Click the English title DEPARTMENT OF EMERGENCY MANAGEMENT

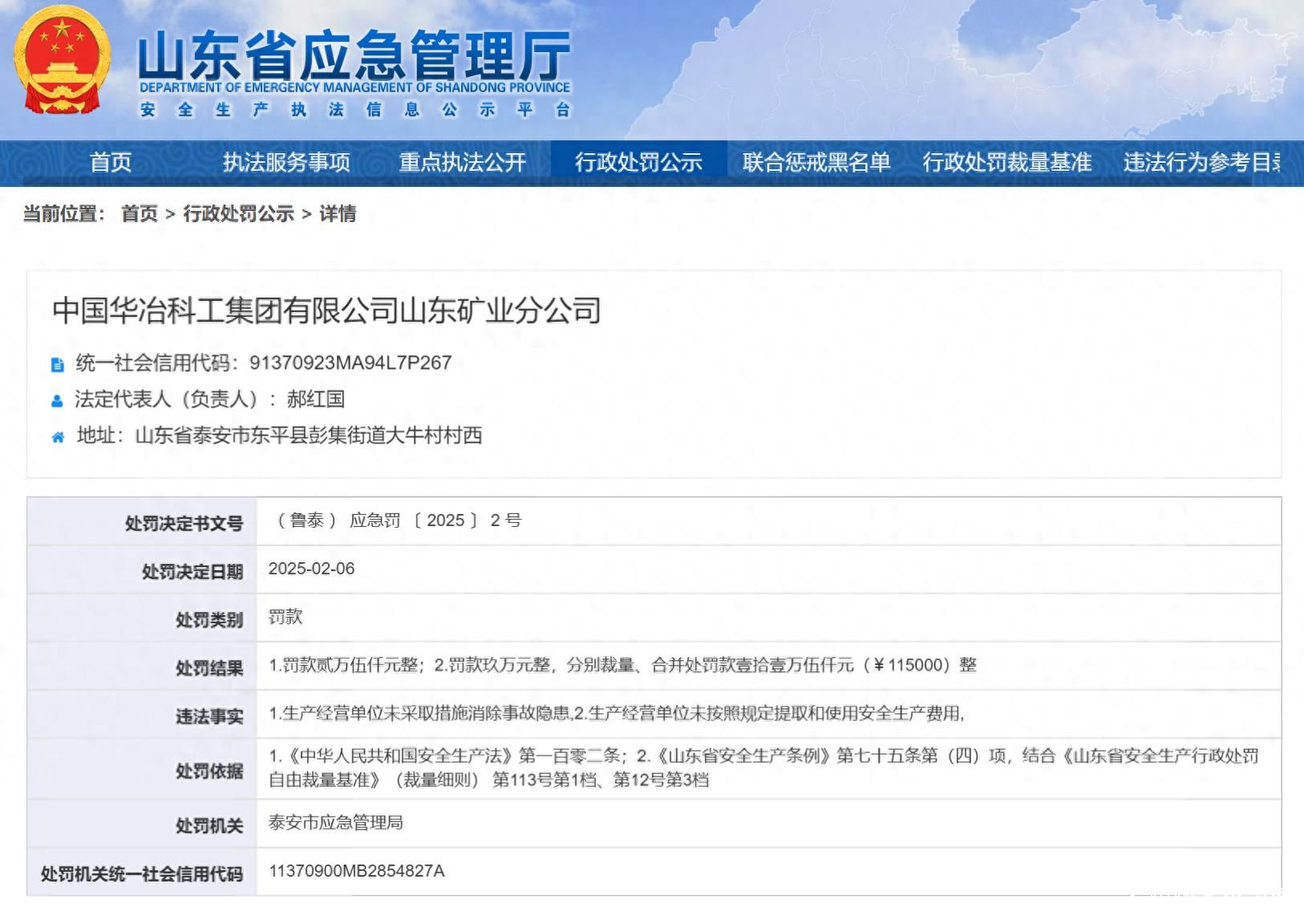point(354,87)
